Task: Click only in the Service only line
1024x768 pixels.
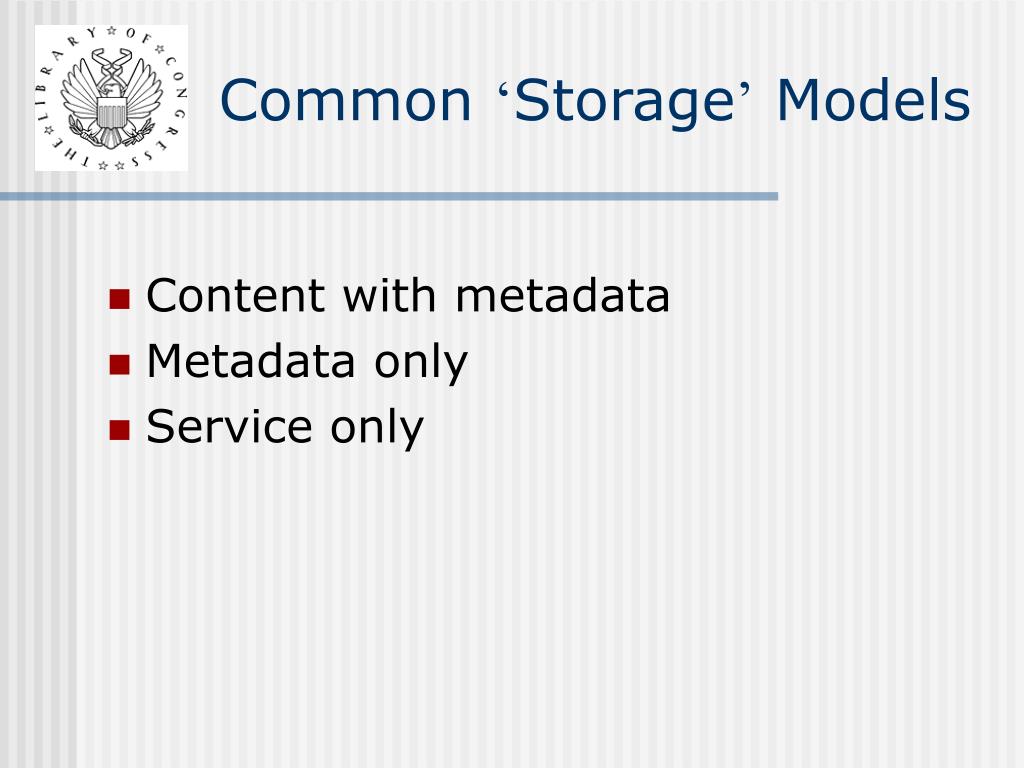Action: coord(377,430)
